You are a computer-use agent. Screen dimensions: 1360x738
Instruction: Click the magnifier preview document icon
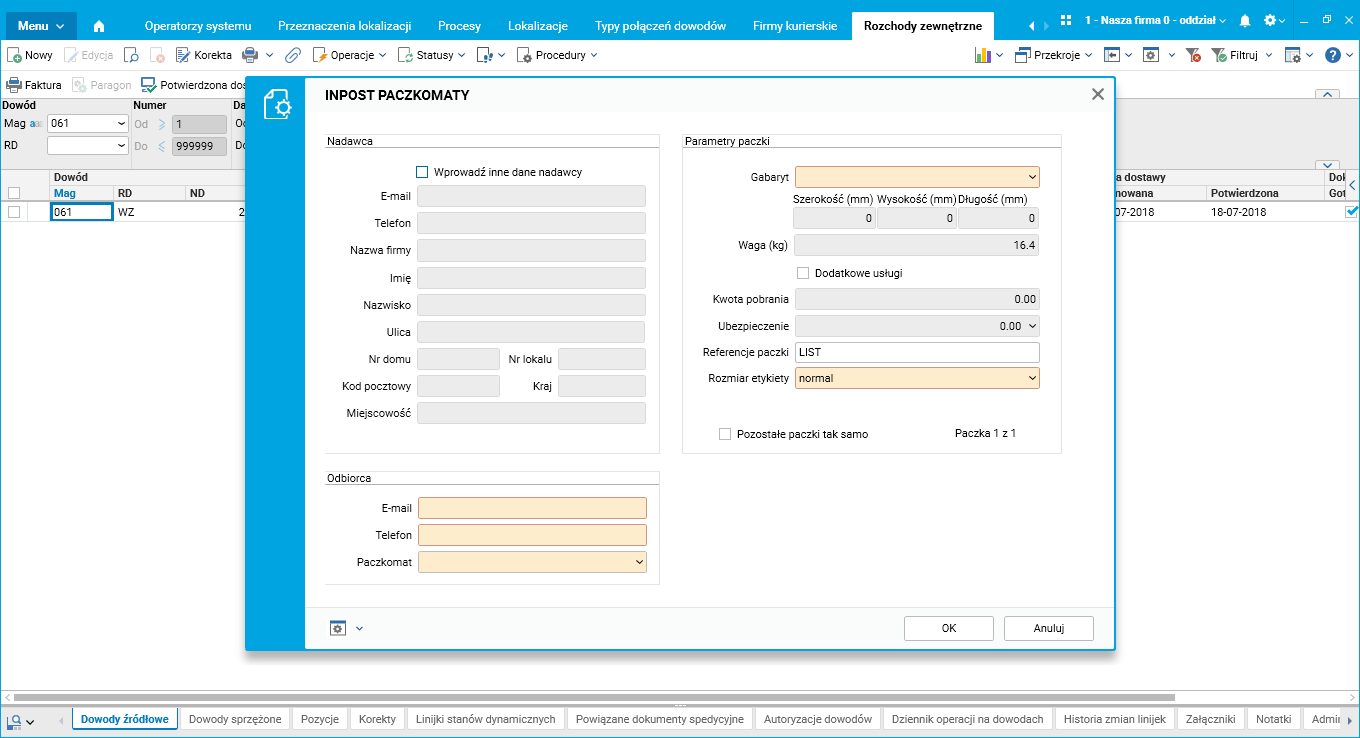point(131,56)
